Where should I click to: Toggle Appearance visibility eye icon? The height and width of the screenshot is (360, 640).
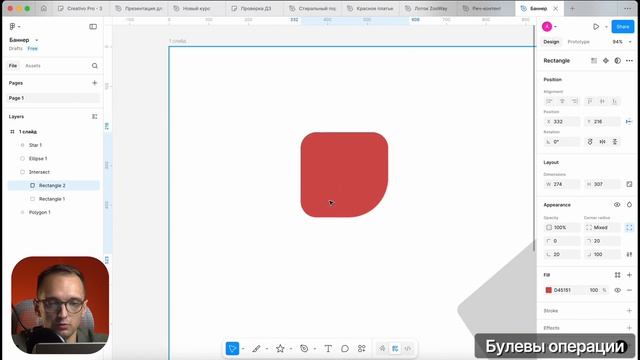[617, 205]
